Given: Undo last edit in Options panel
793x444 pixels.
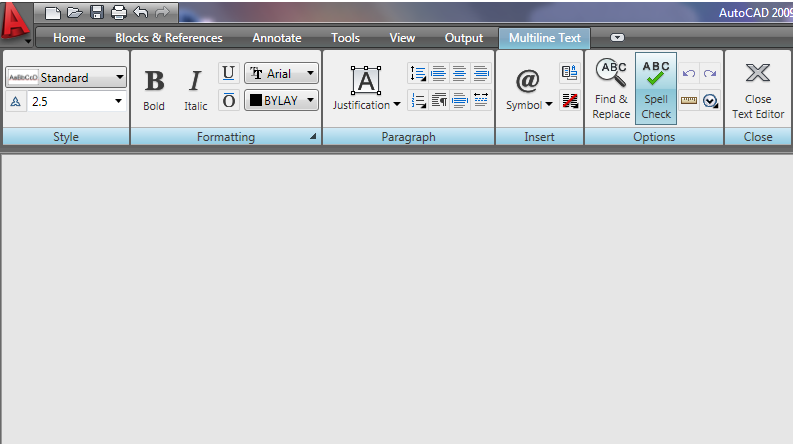Looking at the screenshot, I should [688, 73].
